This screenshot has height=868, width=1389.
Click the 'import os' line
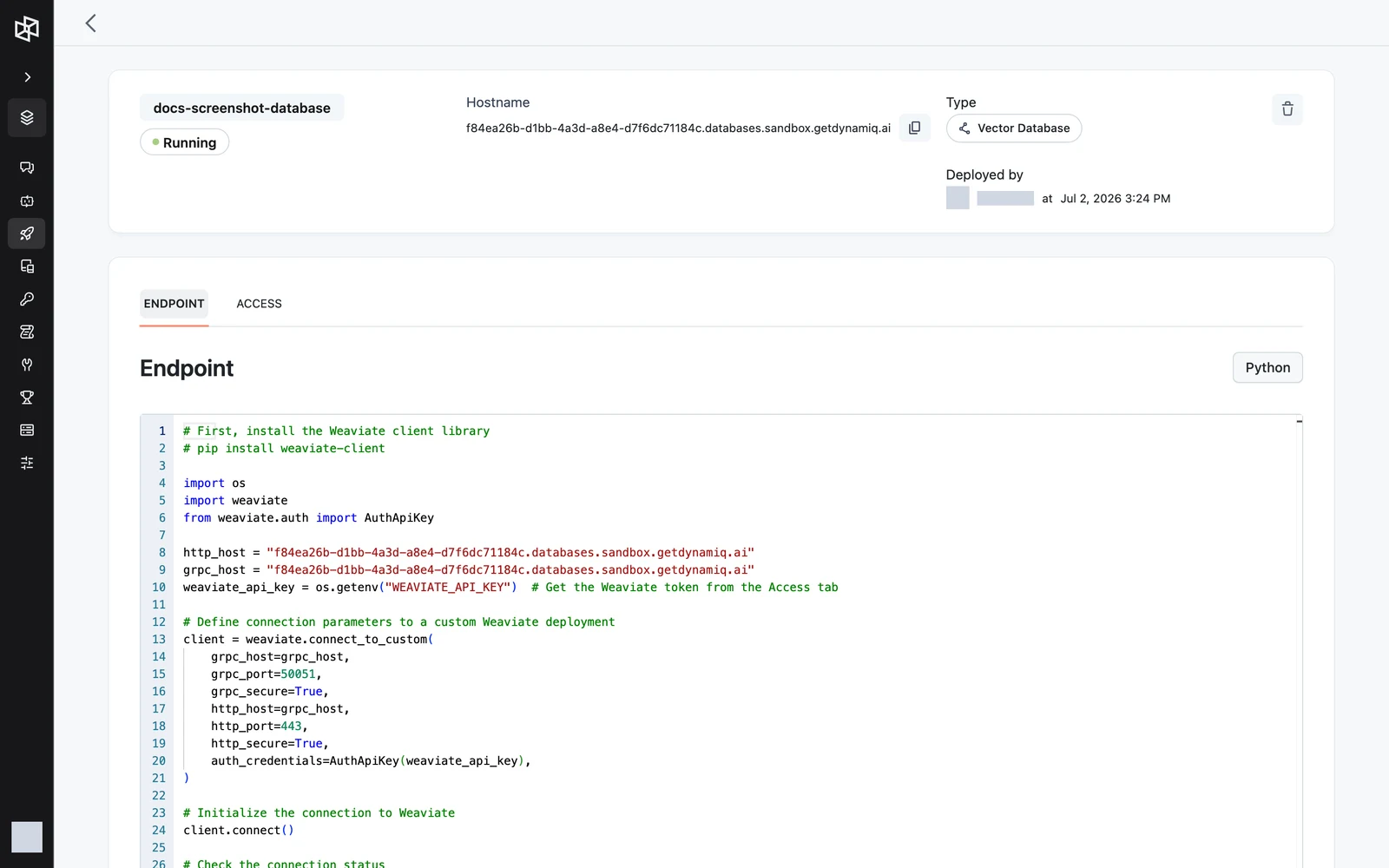coord(214,483)
